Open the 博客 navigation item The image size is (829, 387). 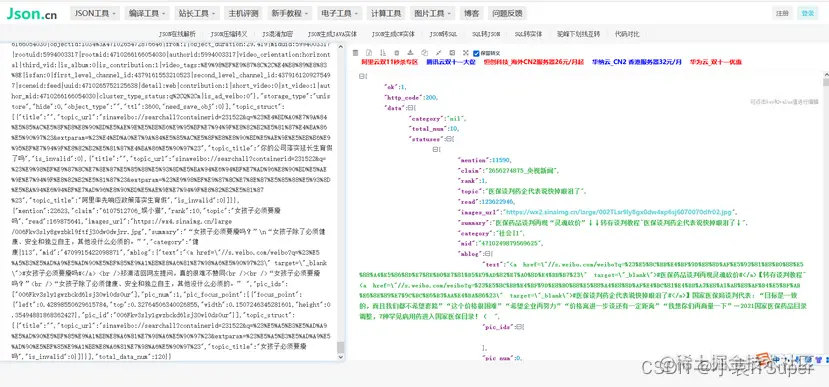click(x=472, y=13)
